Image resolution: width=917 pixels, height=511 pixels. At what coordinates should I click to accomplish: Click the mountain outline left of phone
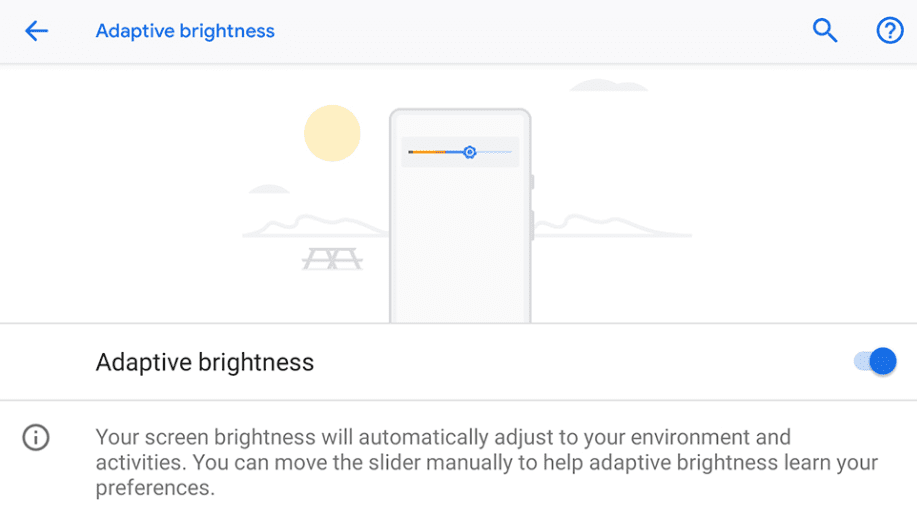316,226
